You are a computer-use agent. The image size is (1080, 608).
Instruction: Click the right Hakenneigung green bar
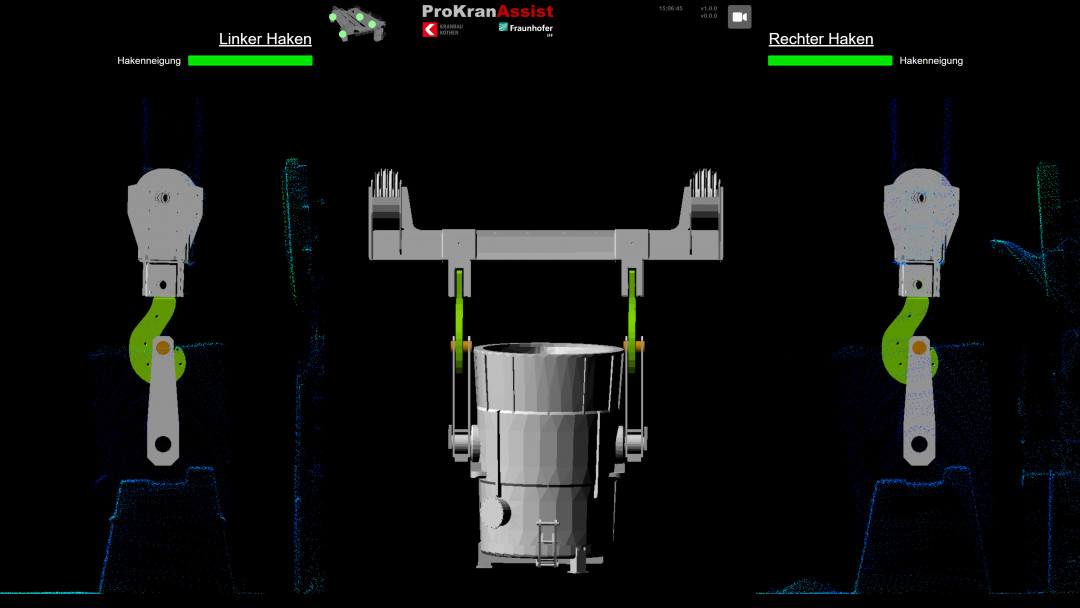830,61
